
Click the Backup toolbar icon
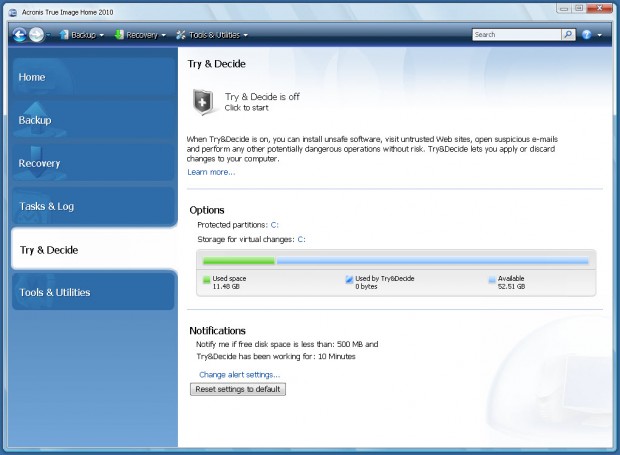click(64, 35)
